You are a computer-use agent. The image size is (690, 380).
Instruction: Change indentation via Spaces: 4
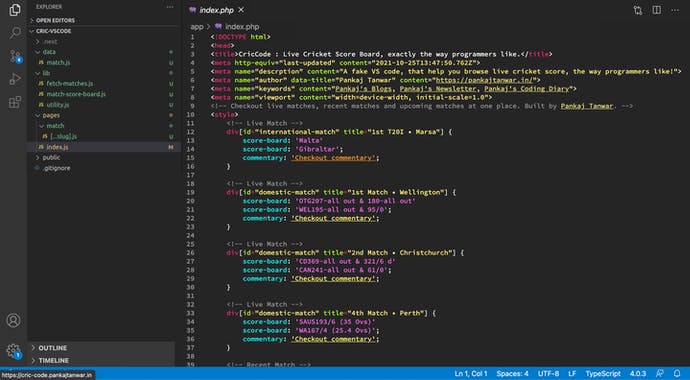[513, 373]
